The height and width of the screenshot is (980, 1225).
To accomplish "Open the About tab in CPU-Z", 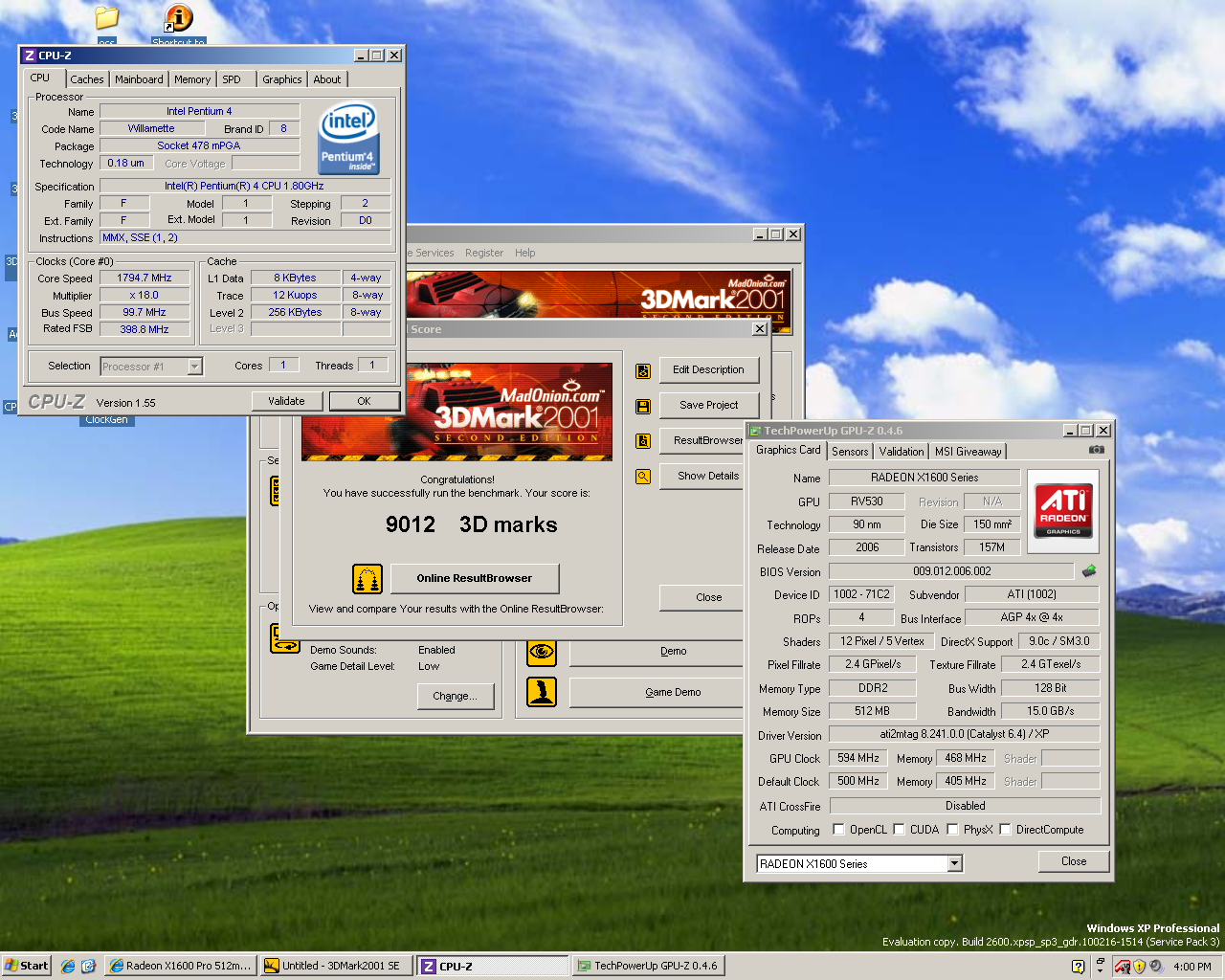I will coord(327,79).
